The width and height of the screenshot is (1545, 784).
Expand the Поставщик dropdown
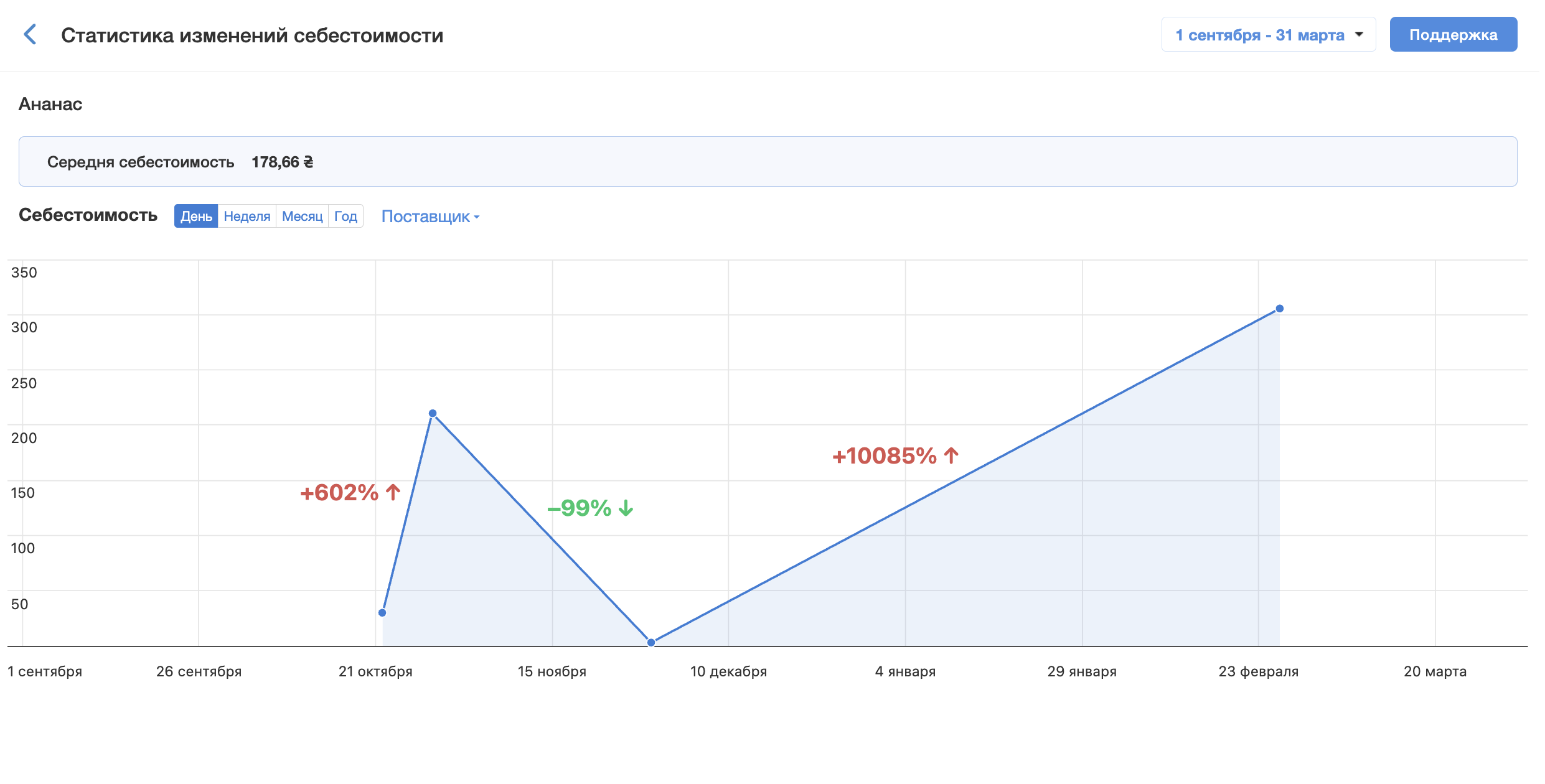tap(430, 217)
